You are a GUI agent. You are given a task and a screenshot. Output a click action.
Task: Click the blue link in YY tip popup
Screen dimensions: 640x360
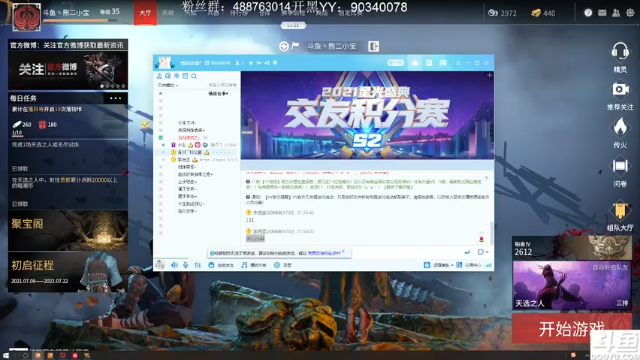click(324, 253)
